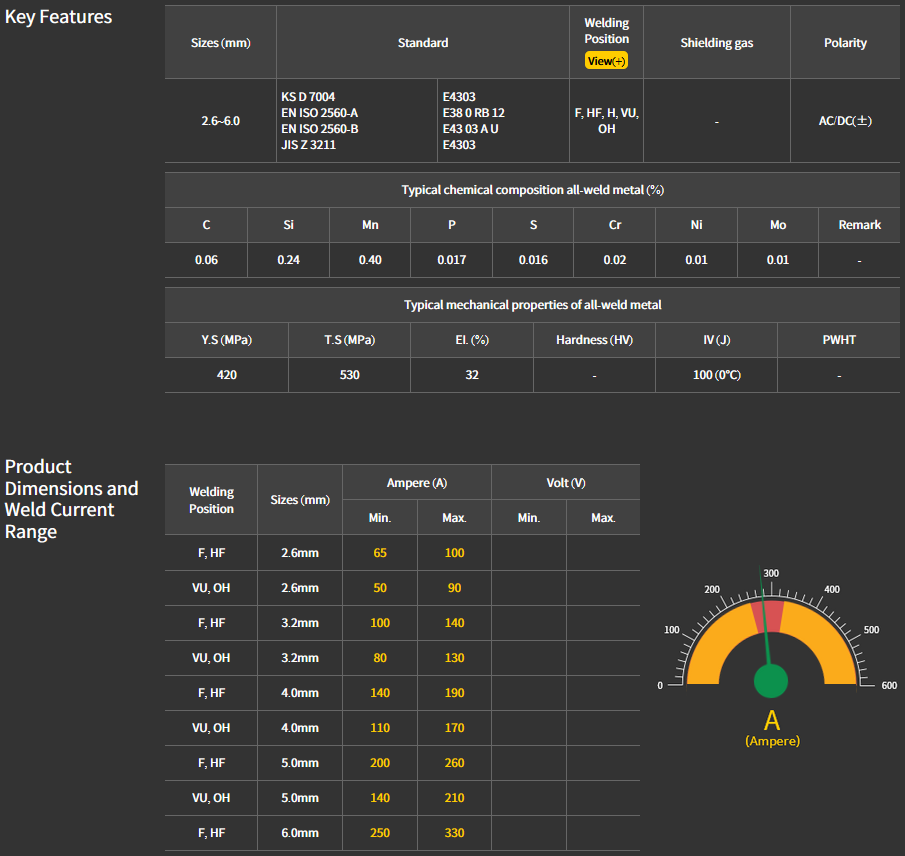Click the large yellow 'A' under gauge
Viewport: 905px width, 856px height.
point(771,720)
